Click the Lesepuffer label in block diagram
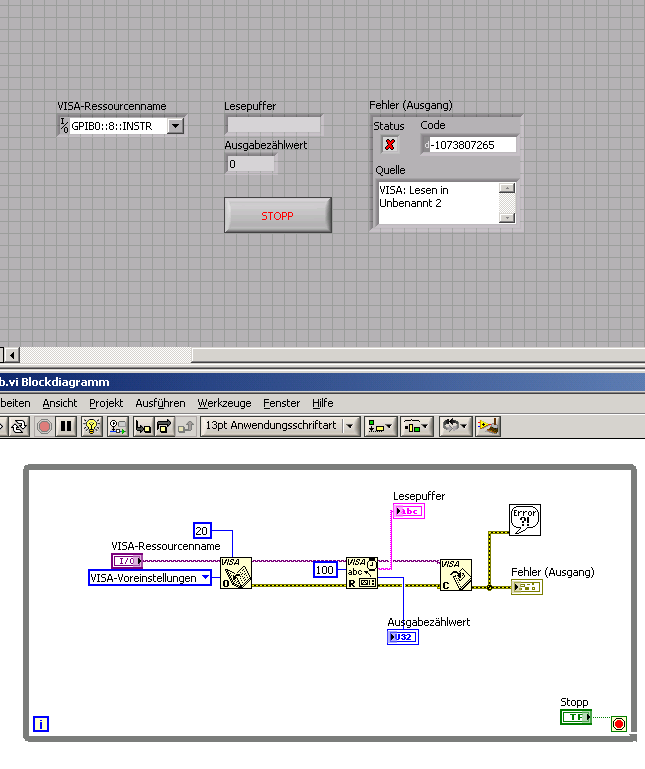645x769 pixels. [419, 496]
